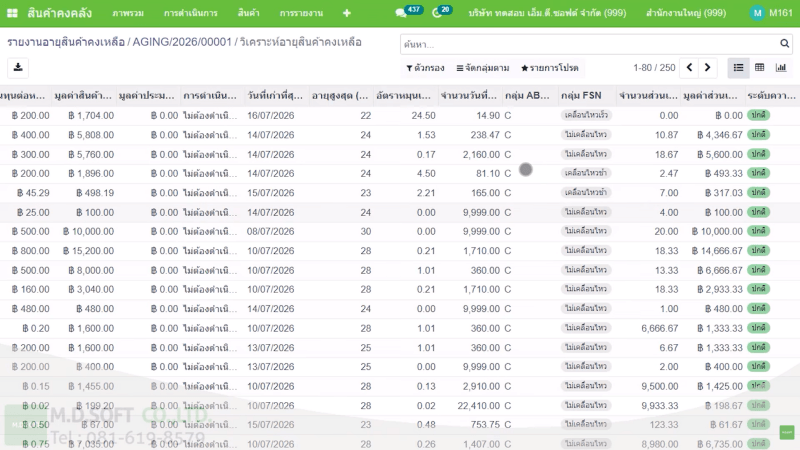Image resolution: width=800 pixels, height=450 pixels.
Task: Sort by มูลค่าประม... column header
Action: coord(146,95)
